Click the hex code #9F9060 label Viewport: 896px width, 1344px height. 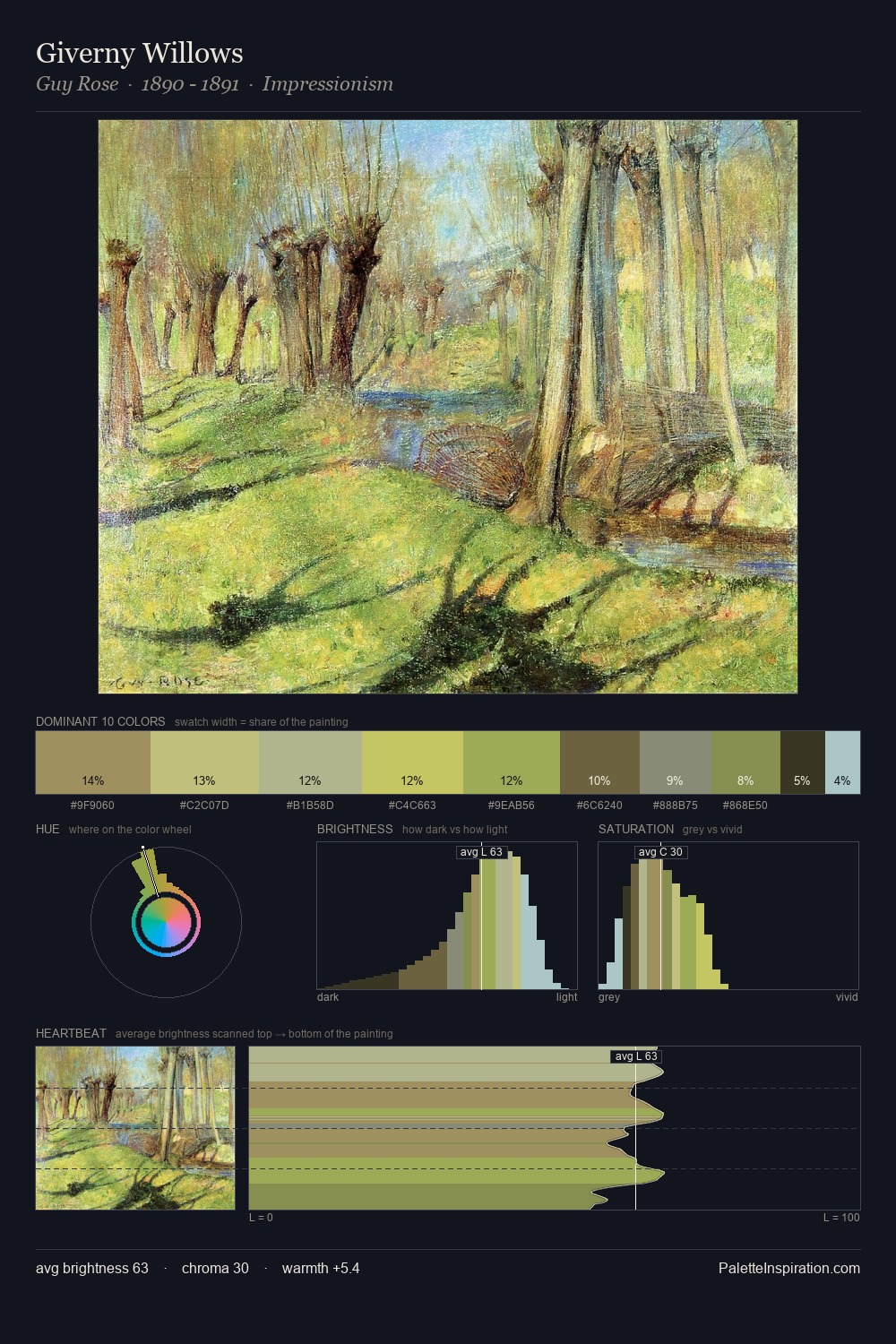(x=92, y=805)
